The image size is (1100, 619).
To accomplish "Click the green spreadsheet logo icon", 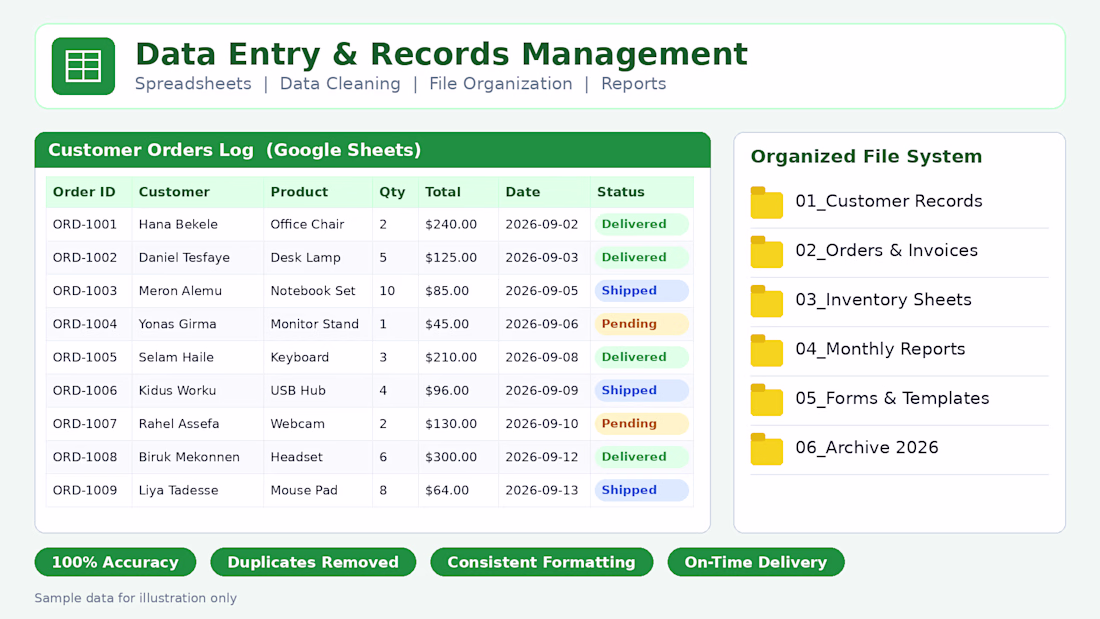I will coord(83,66).
